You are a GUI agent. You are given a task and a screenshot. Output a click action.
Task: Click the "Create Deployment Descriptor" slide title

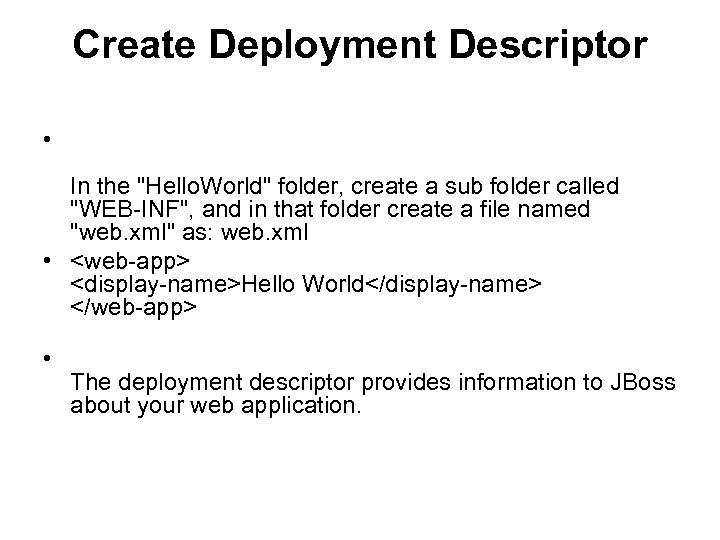(x=360, y=45)
